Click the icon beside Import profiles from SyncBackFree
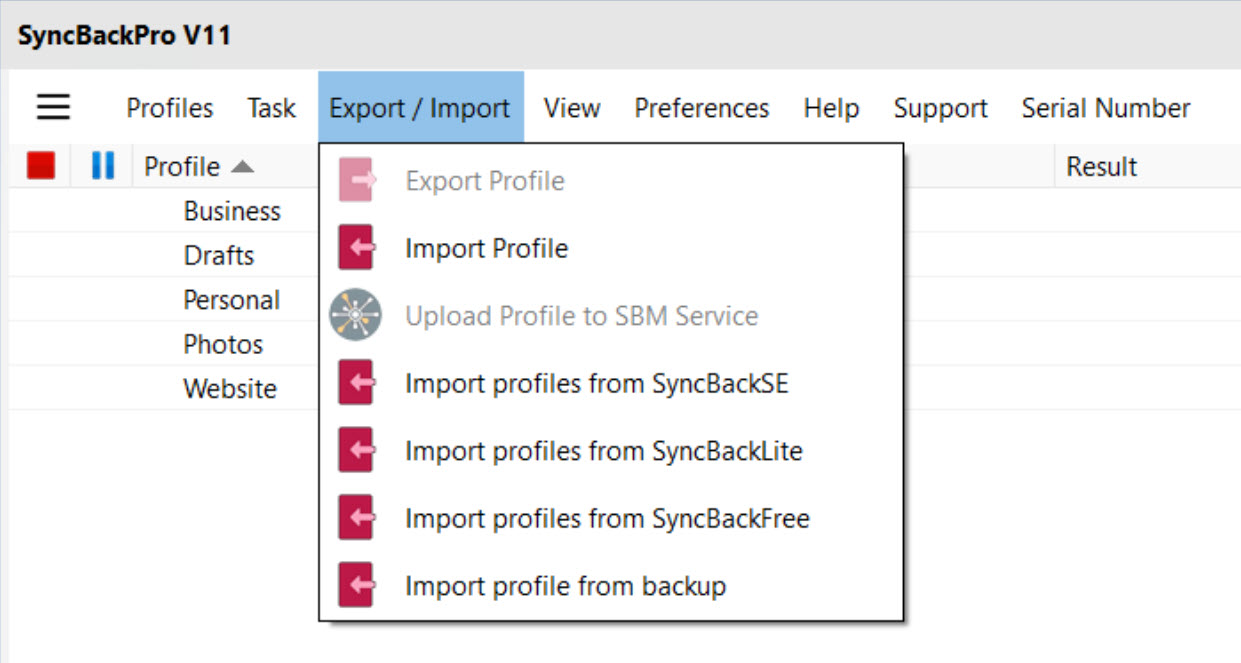The width and height of the screenshot is (1241, 663). tap(356, 518)
